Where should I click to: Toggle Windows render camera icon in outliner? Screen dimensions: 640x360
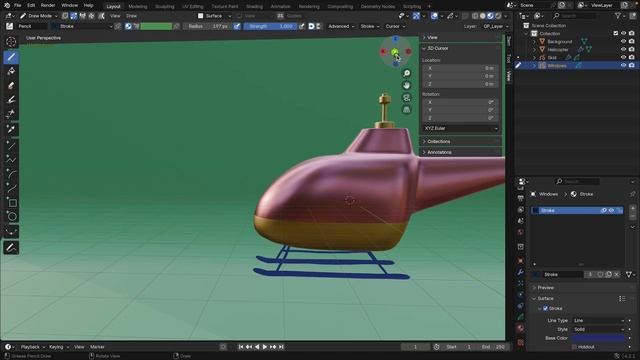631,65
